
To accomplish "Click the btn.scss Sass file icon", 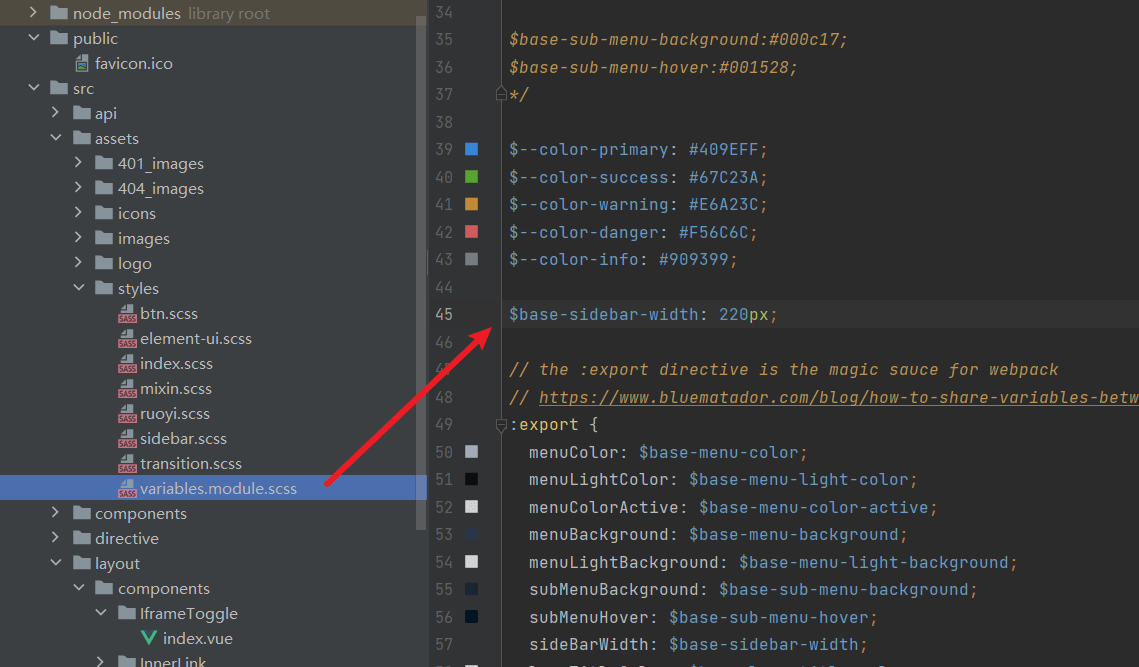I will [x=127, y=314].
